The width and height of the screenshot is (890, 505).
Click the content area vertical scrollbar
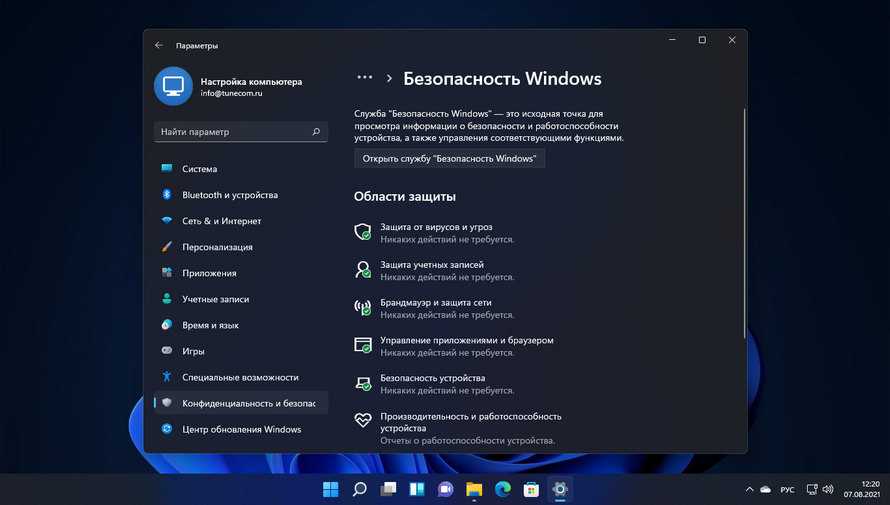click(x=744, y=220)
